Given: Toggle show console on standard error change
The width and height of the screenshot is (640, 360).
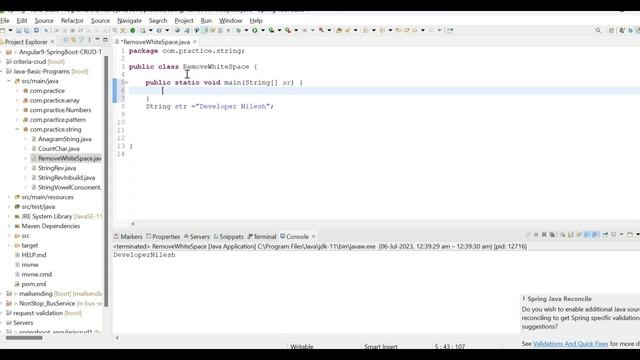Looking at the screenshot, I should [x=596, y=235].
